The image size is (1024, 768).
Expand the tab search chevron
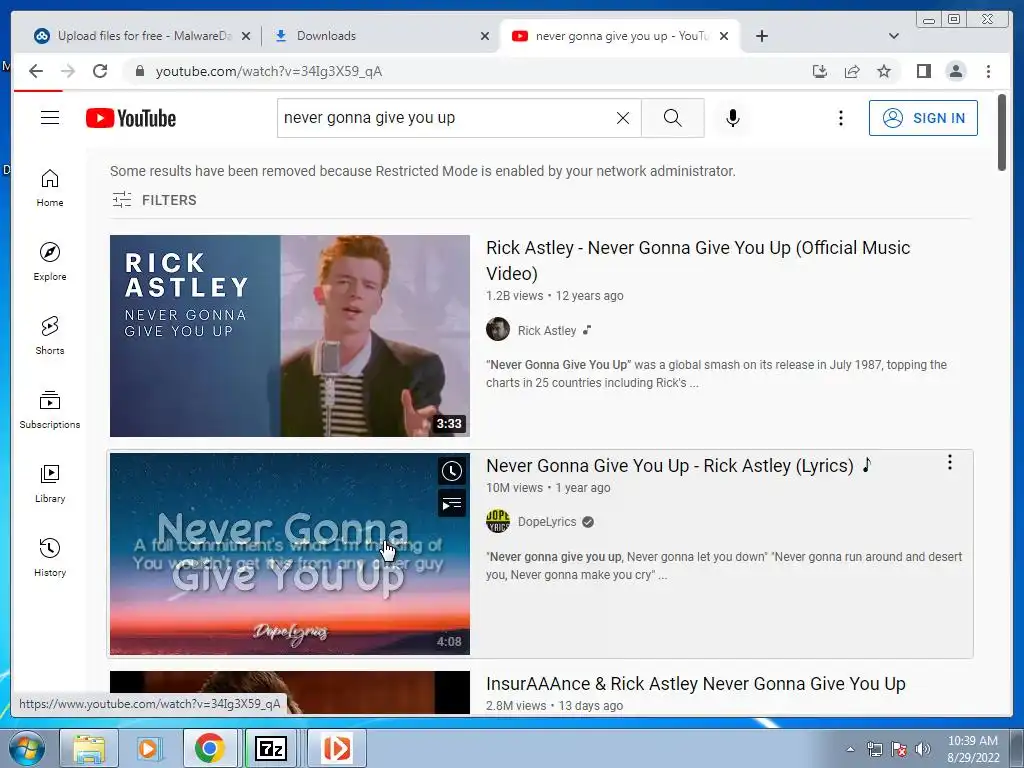tap(894, 36)
